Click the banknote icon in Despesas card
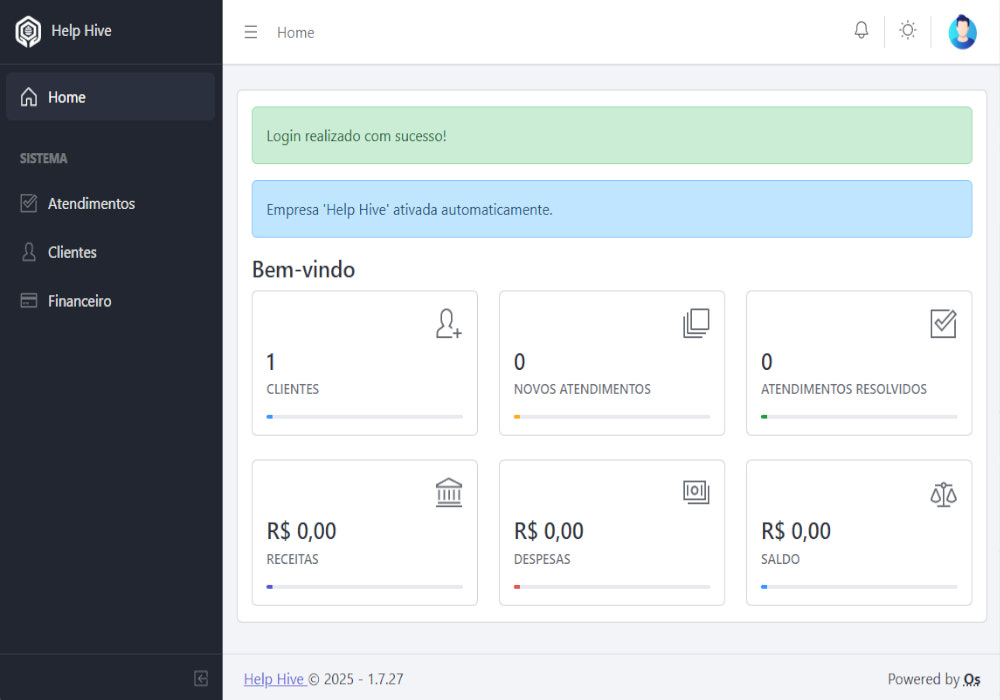The width and height of the screenshot is (1000, 700). click(x=696, y=491)
